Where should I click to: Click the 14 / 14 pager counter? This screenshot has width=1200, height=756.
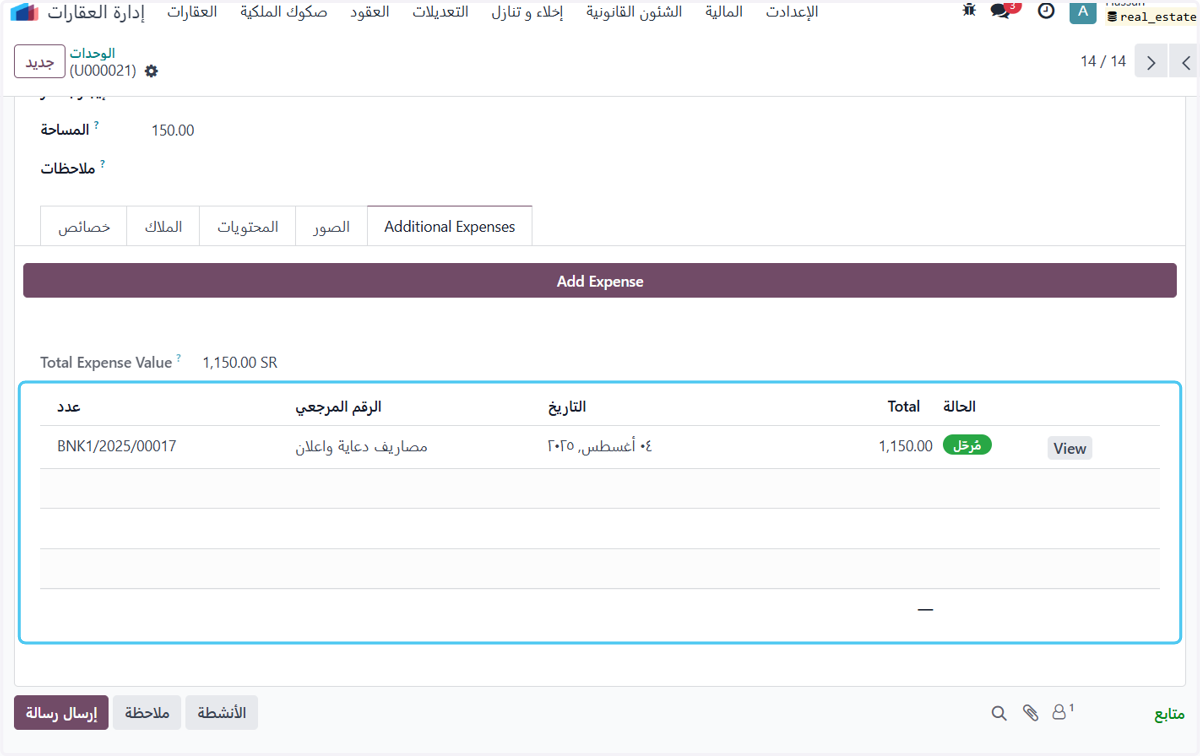pyautogui.click(x=1103, y=62)
